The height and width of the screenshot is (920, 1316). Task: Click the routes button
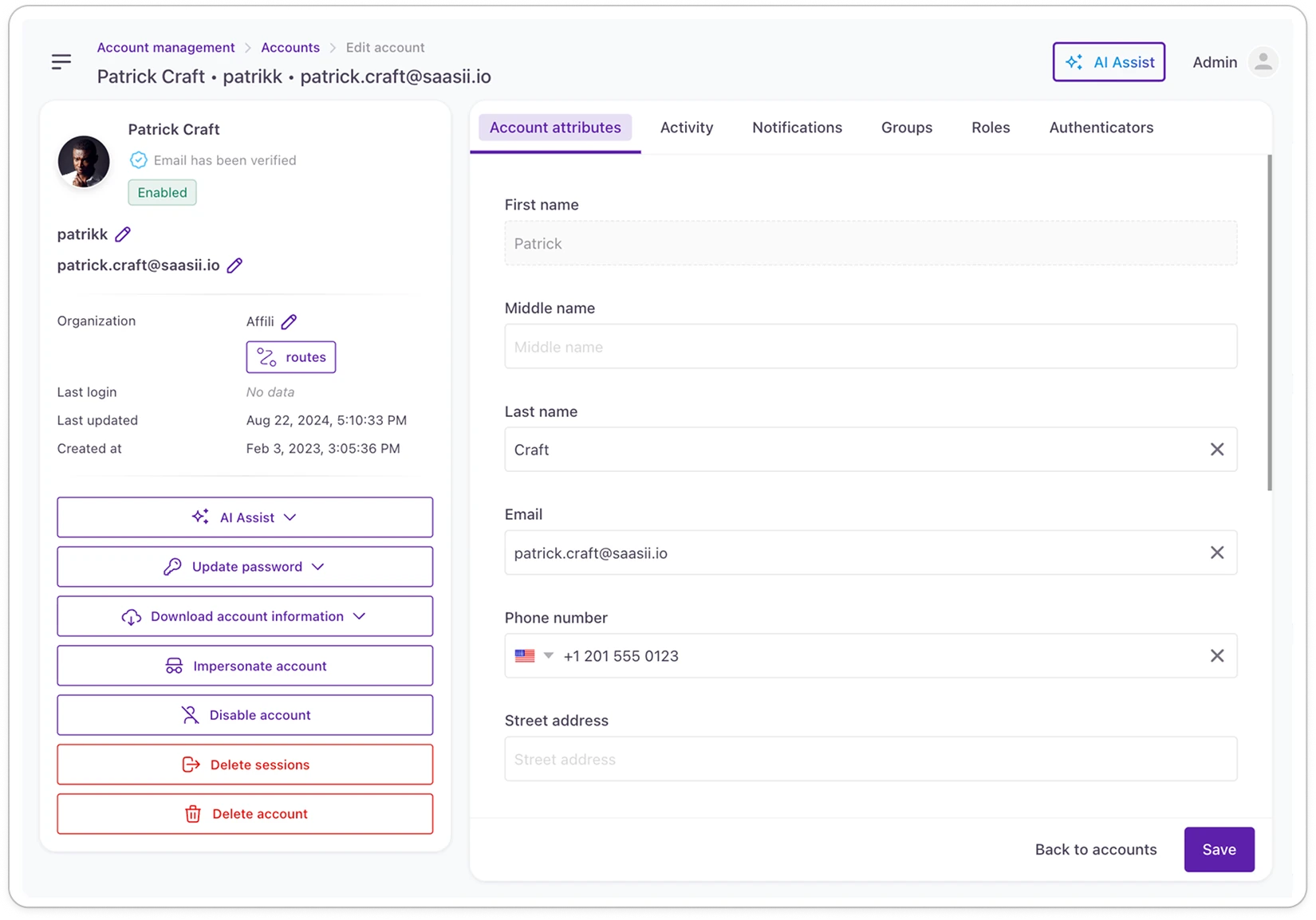pyautogui.click(x=291, y=357)
